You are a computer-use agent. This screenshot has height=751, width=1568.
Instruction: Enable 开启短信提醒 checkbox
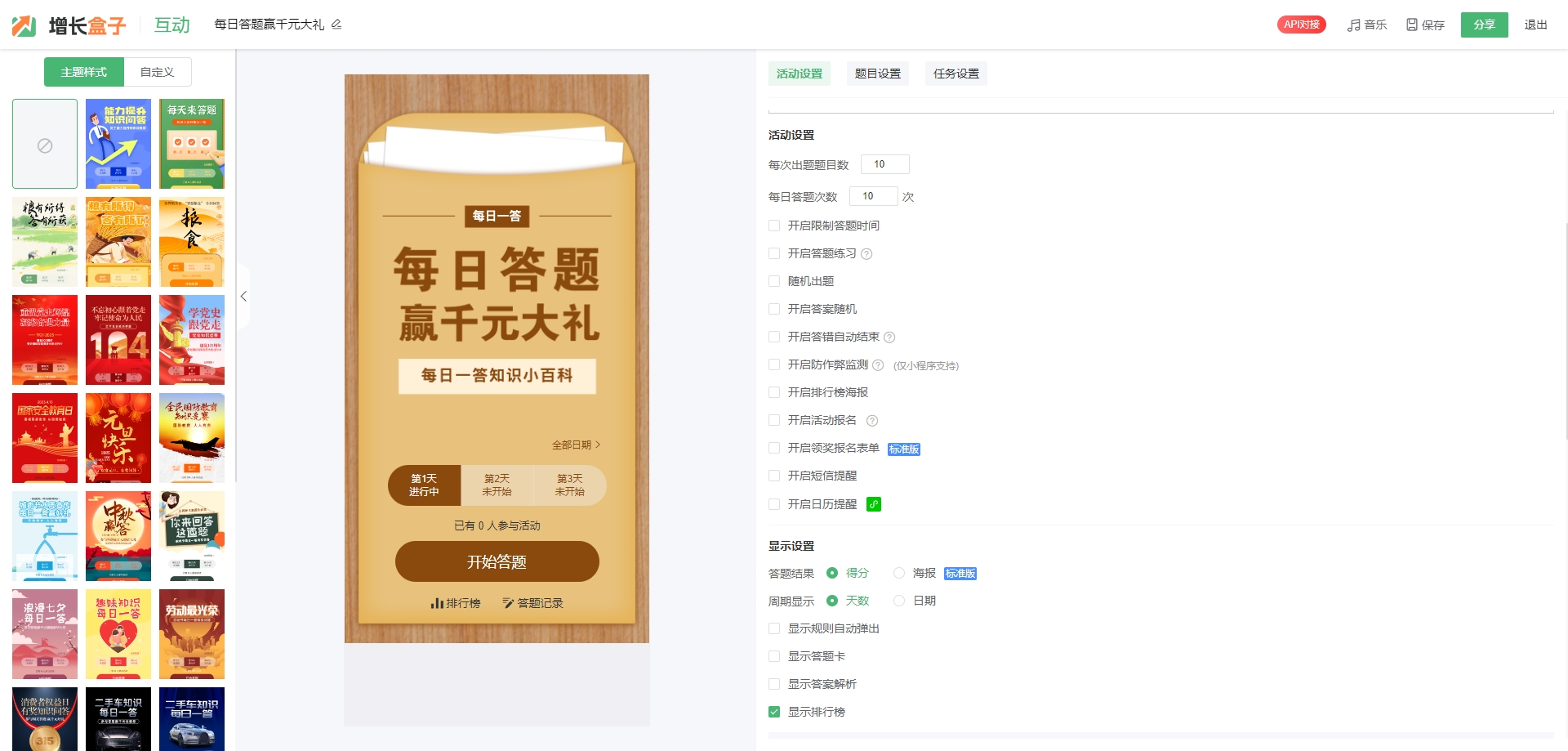pyautogui.click(x=774, y=476)
